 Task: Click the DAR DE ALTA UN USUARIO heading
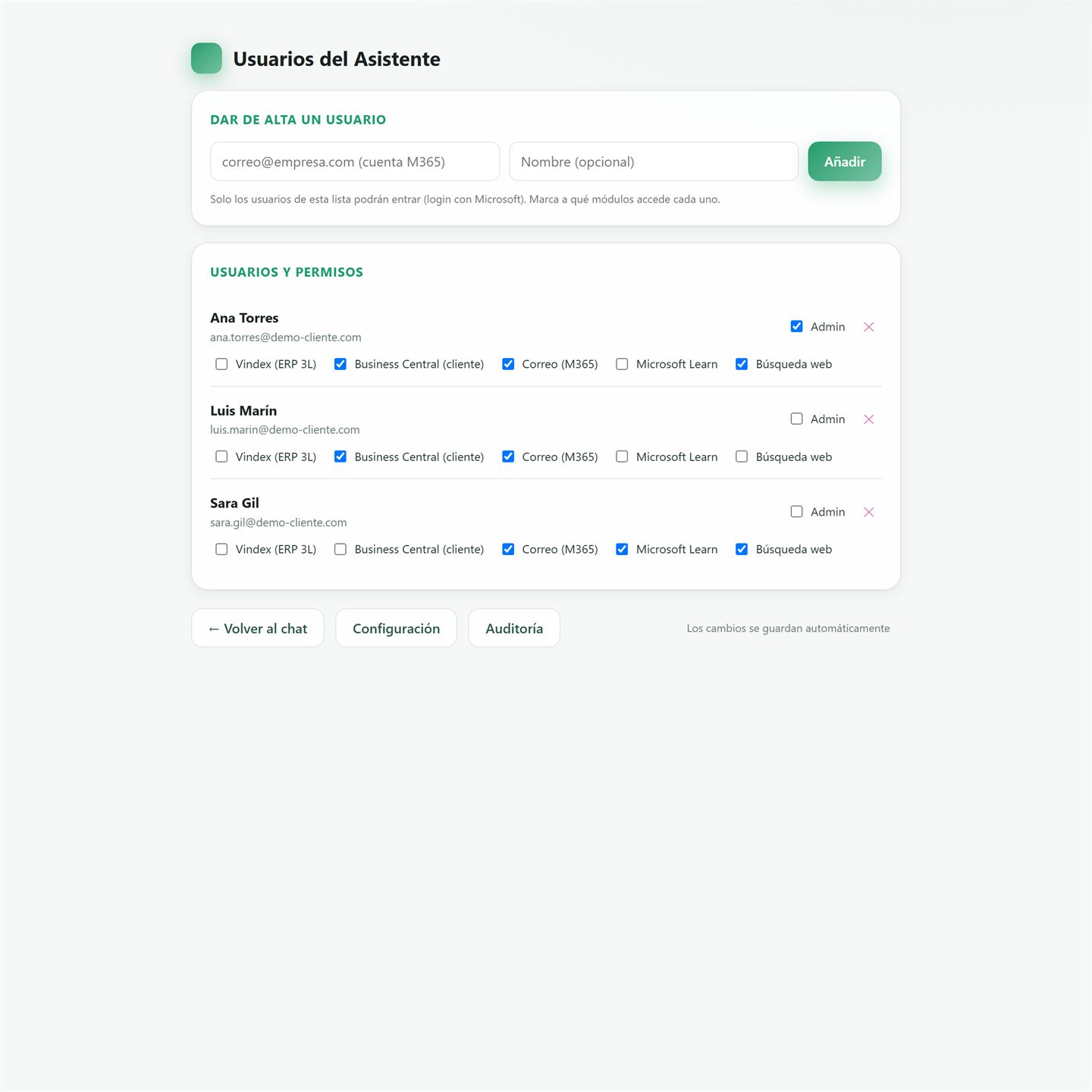(x=298, y=120)
